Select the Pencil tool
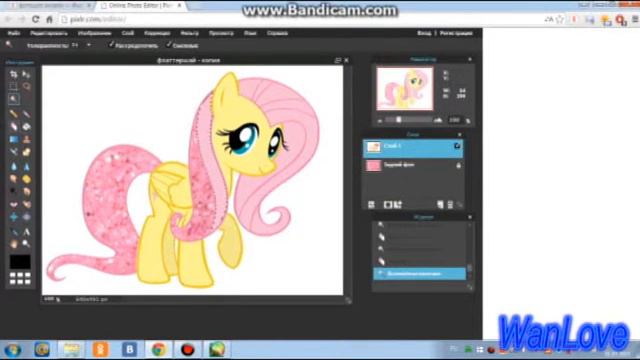The height and width of the screenshot is (360, 640). pos(13,113)
